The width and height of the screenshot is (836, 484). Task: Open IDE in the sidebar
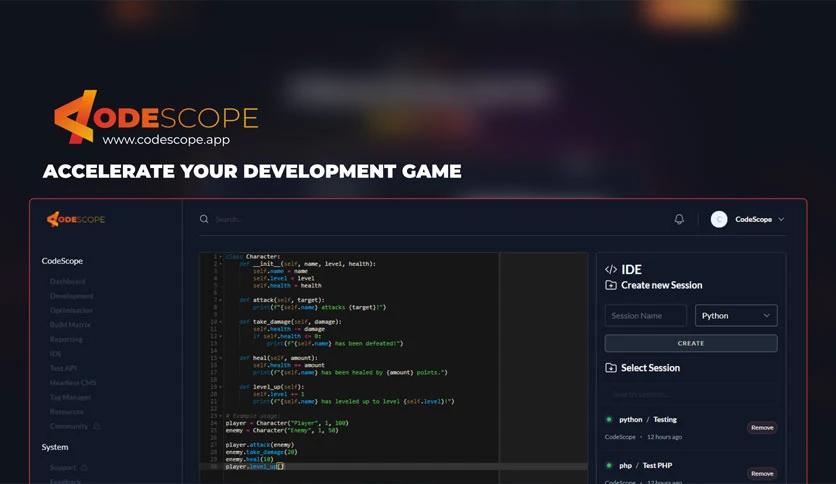pos(55,353)
